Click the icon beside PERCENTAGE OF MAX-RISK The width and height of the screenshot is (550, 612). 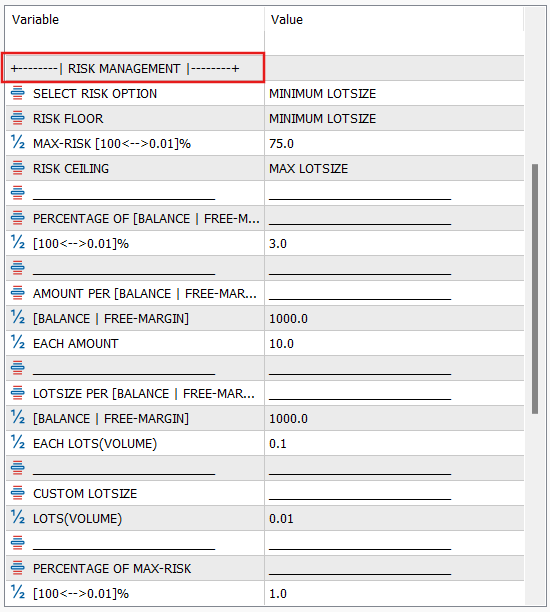pyautogui.click(x=18, y=568)
